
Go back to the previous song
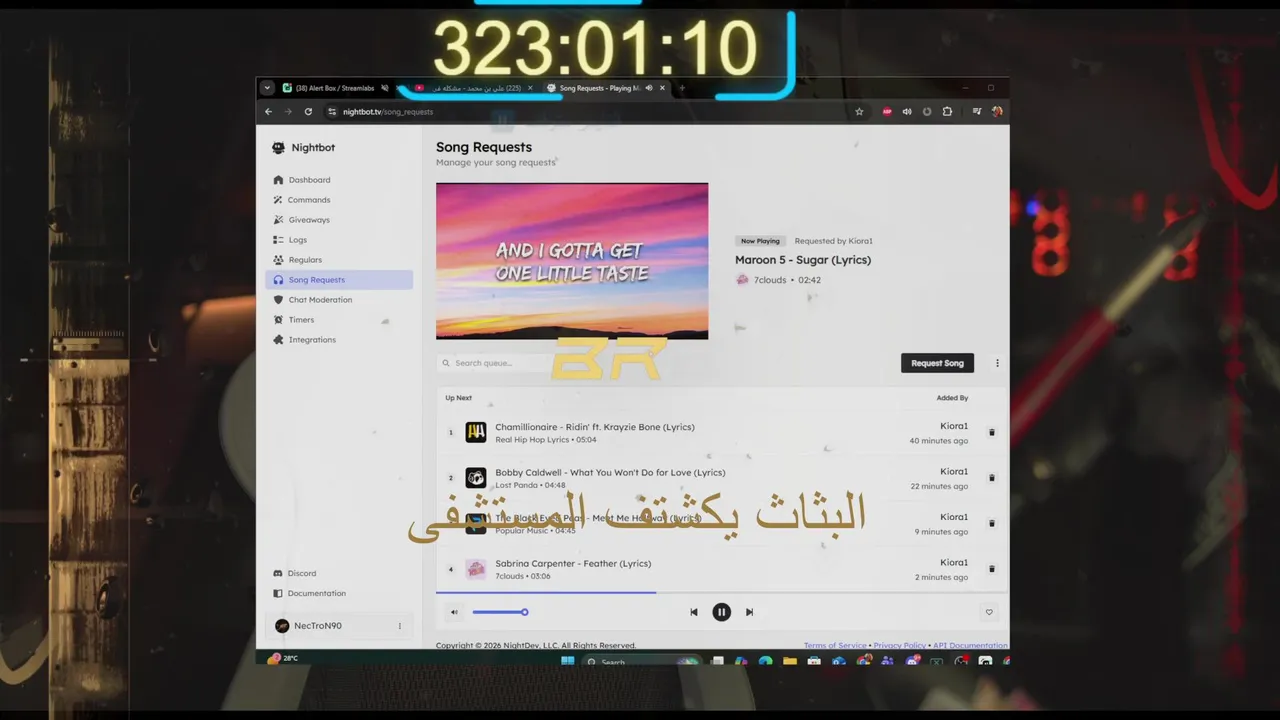693,612
